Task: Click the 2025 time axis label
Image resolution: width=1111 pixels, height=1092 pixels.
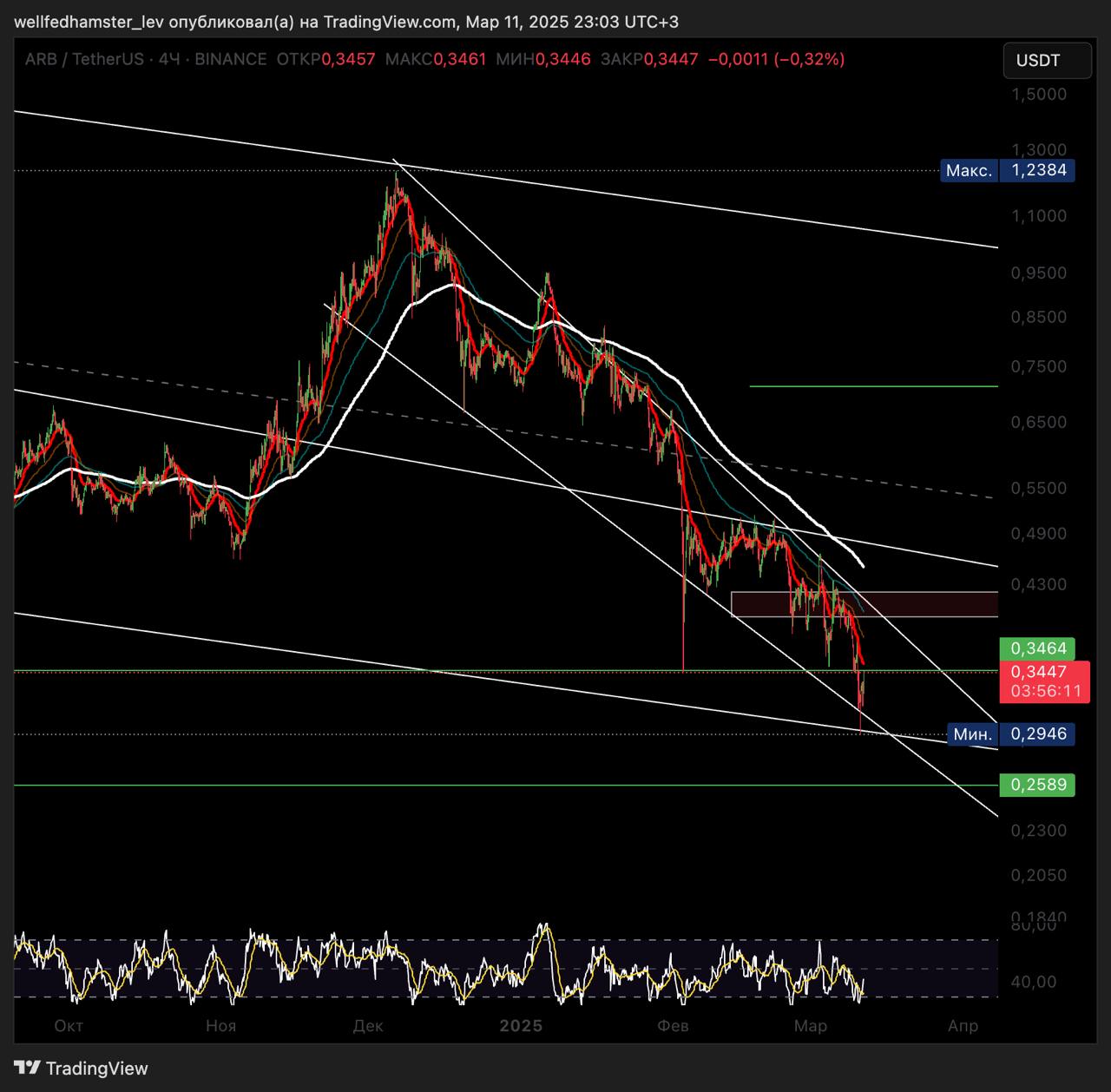Action: coord(521,1026)
